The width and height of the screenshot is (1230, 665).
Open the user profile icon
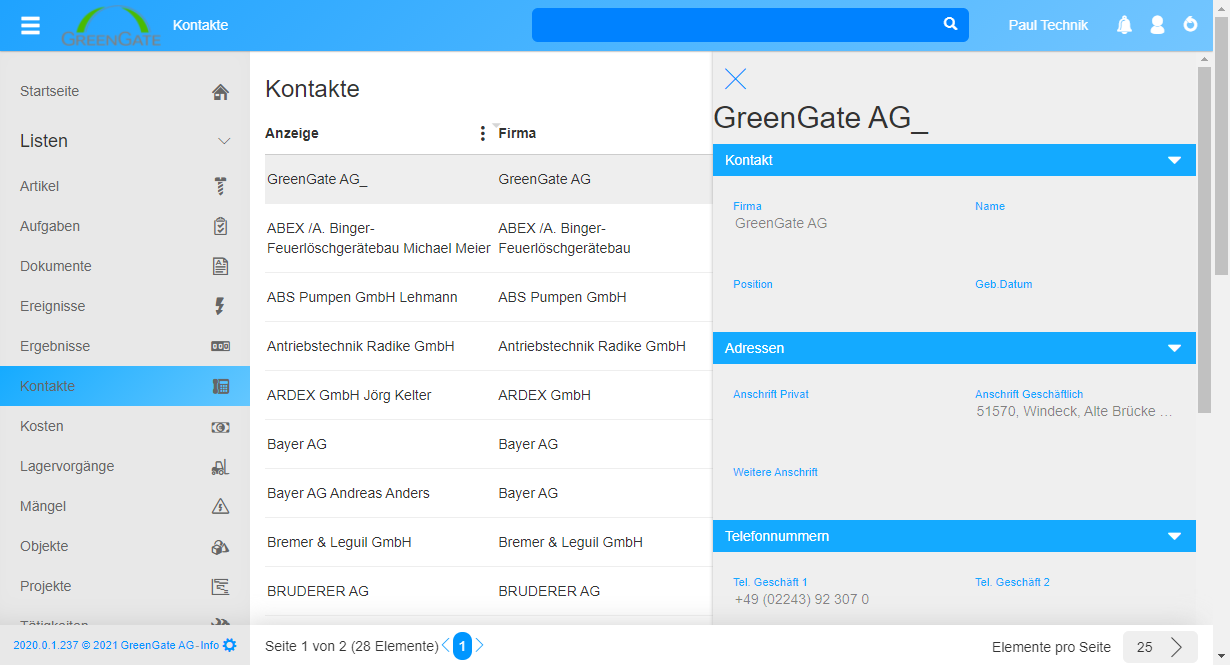click(1157, 25)
